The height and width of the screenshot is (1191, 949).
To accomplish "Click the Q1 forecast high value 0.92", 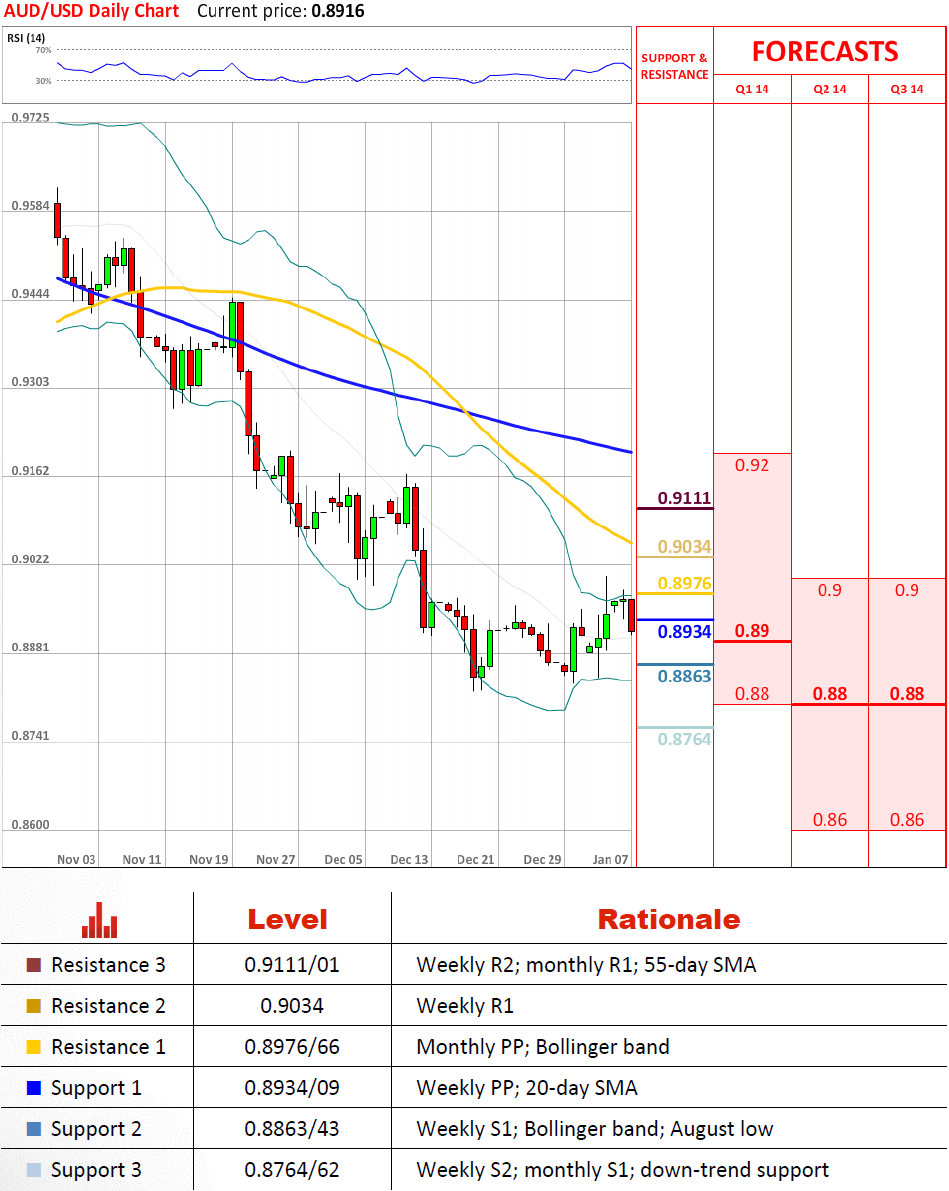I will [x=751, y=465].
